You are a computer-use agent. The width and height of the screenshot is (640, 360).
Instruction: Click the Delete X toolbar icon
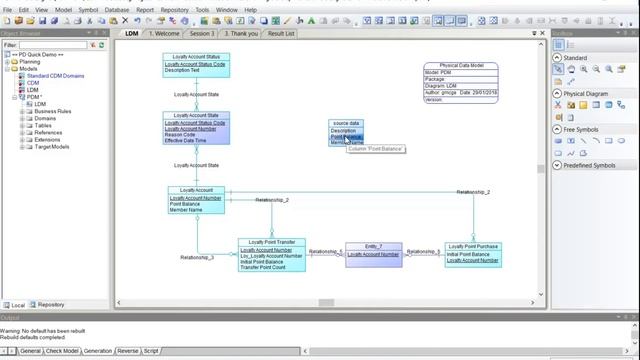tap(125, 20)
